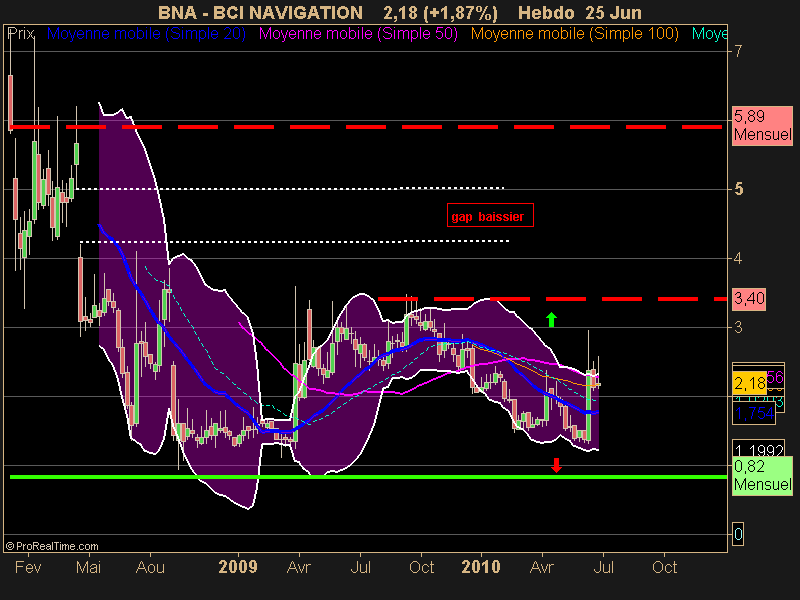
Task: Click the cyan 'Moye' truncated legend entry
Action: pyautogui.click(x=709, y=34)
